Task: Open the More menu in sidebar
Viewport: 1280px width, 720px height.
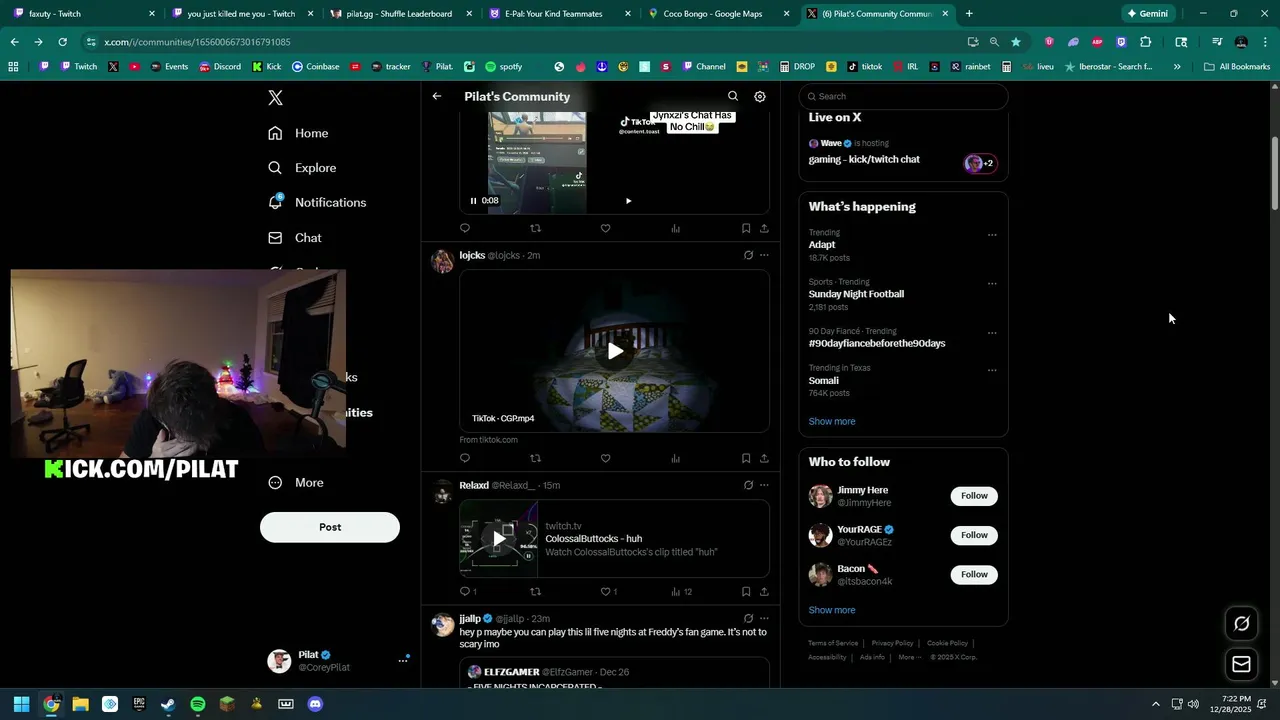Action: (296, 482)
